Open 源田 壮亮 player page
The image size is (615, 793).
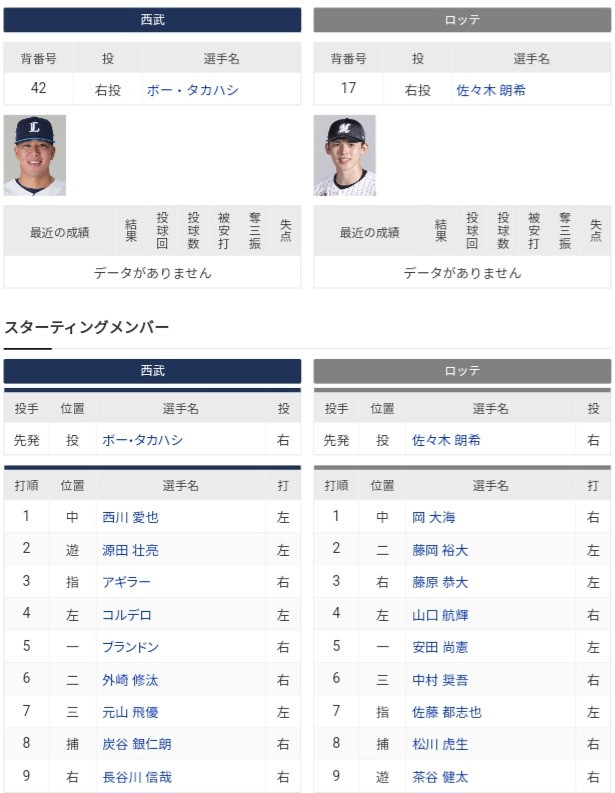(x=130, y=550)
